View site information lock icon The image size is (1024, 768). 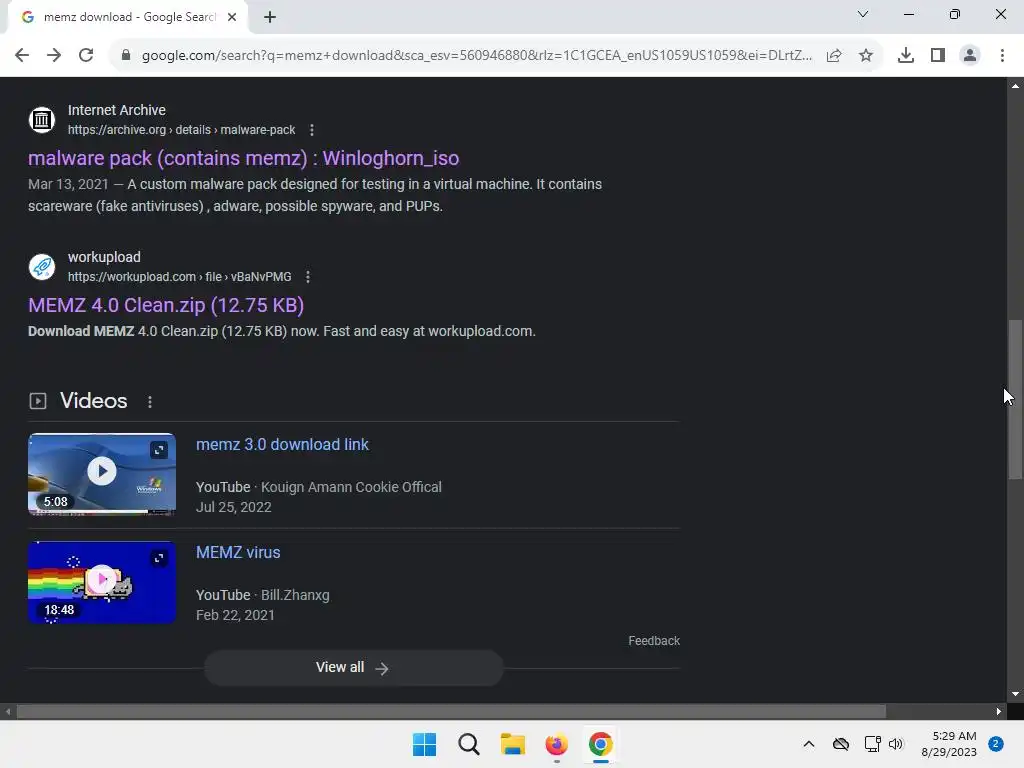pos(126,56)
